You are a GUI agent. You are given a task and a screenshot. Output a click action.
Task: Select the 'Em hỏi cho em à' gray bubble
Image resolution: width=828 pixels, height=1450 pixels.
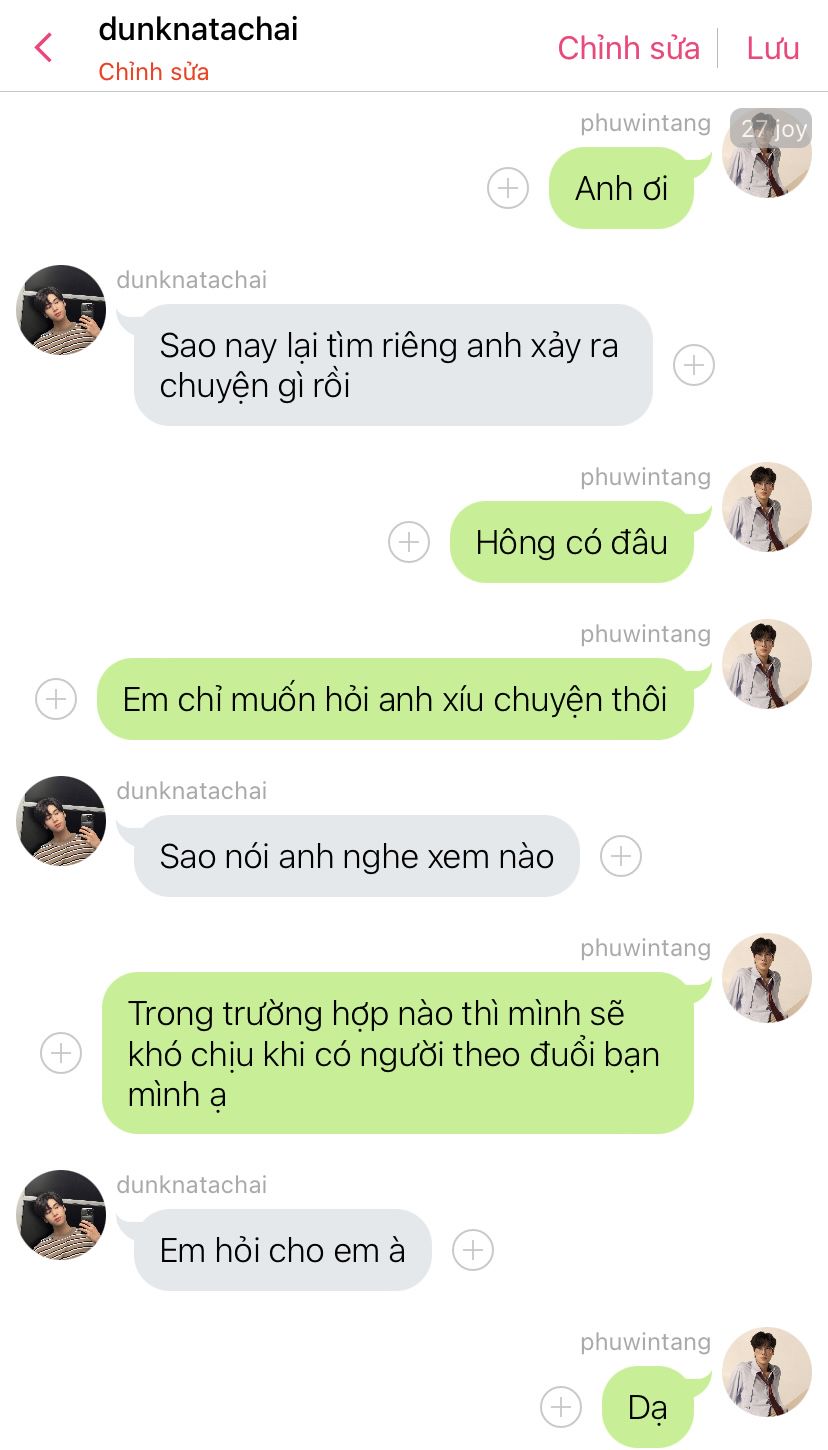282,1250
